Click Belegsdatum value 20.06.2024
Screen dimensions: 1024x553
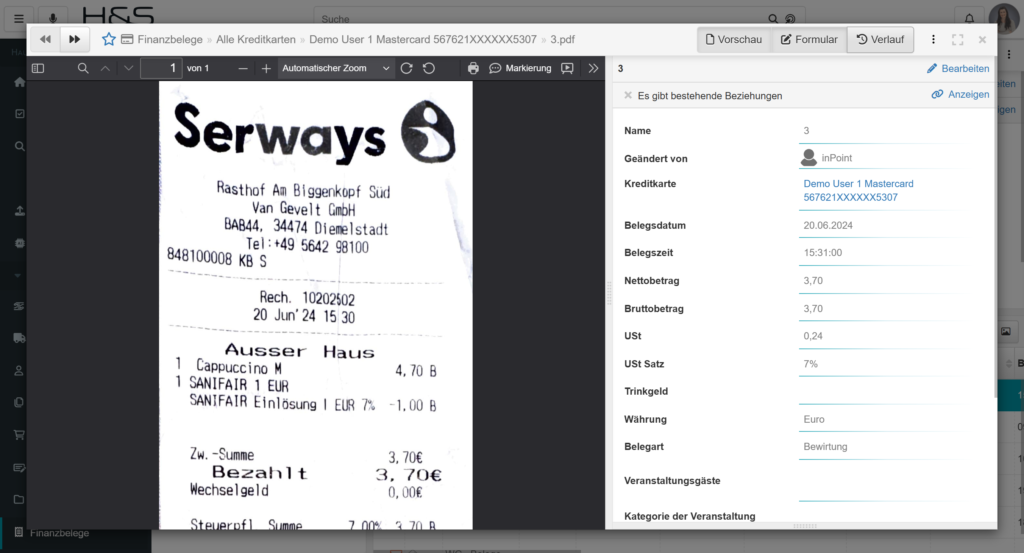827,225
